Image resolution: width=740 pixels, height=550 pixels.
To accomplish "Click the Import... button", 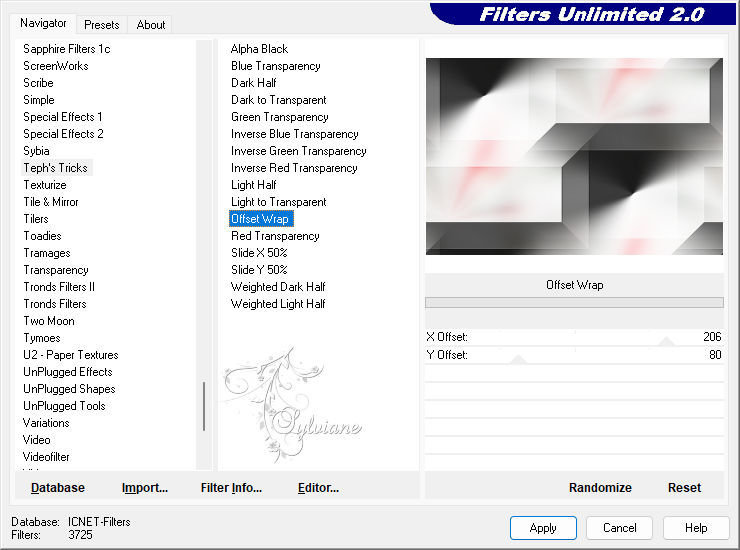I will (x=145, y=488).
